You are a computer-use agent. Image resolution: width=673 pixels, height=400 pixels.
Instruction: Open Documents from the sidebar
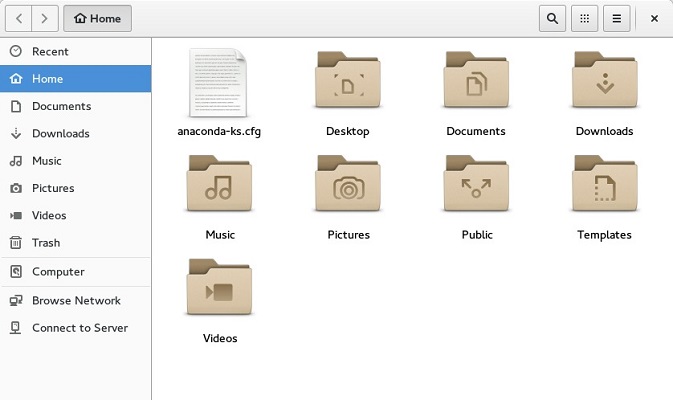click(61, 106)
